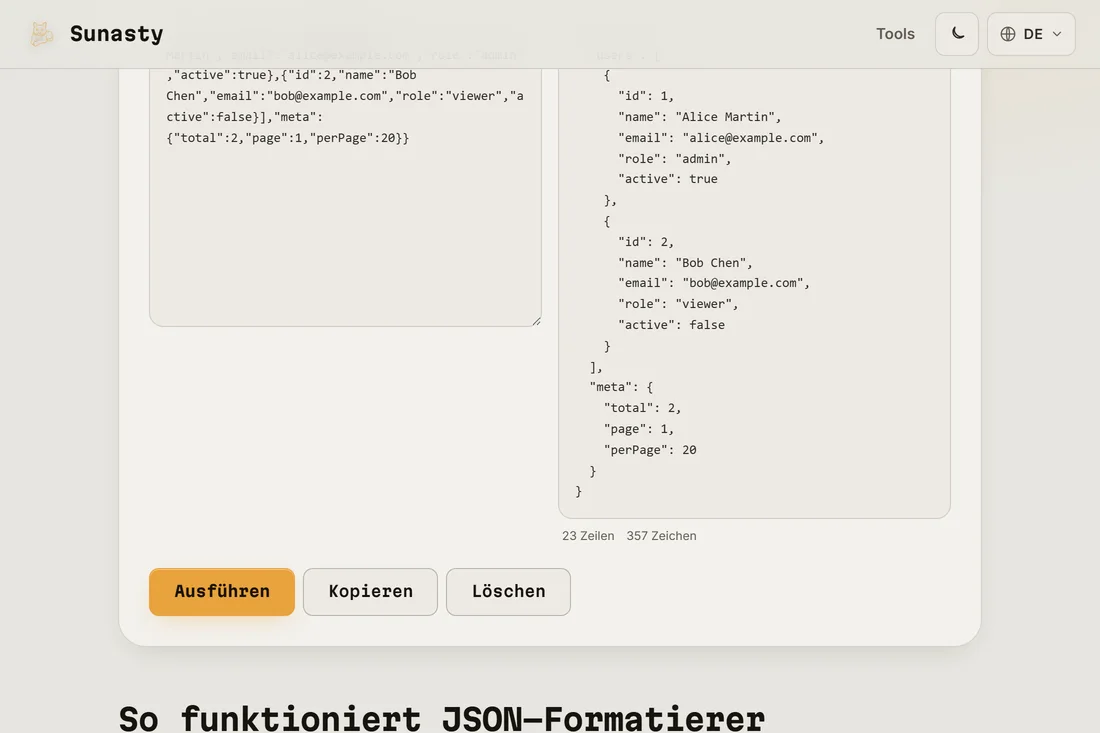Click the output line "page": 1
1100x733 pixels.
(x=638, y=429)
